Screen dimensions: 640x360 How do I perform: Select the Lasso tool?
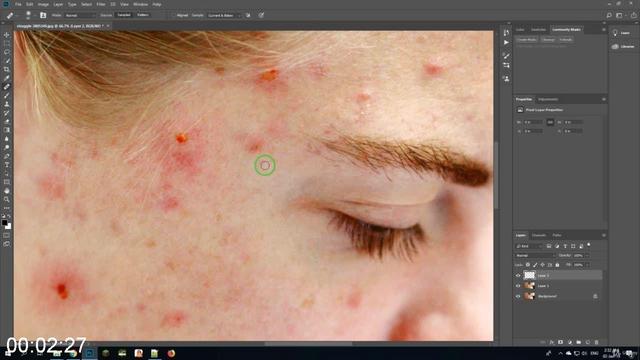click(x=7, y=52)
